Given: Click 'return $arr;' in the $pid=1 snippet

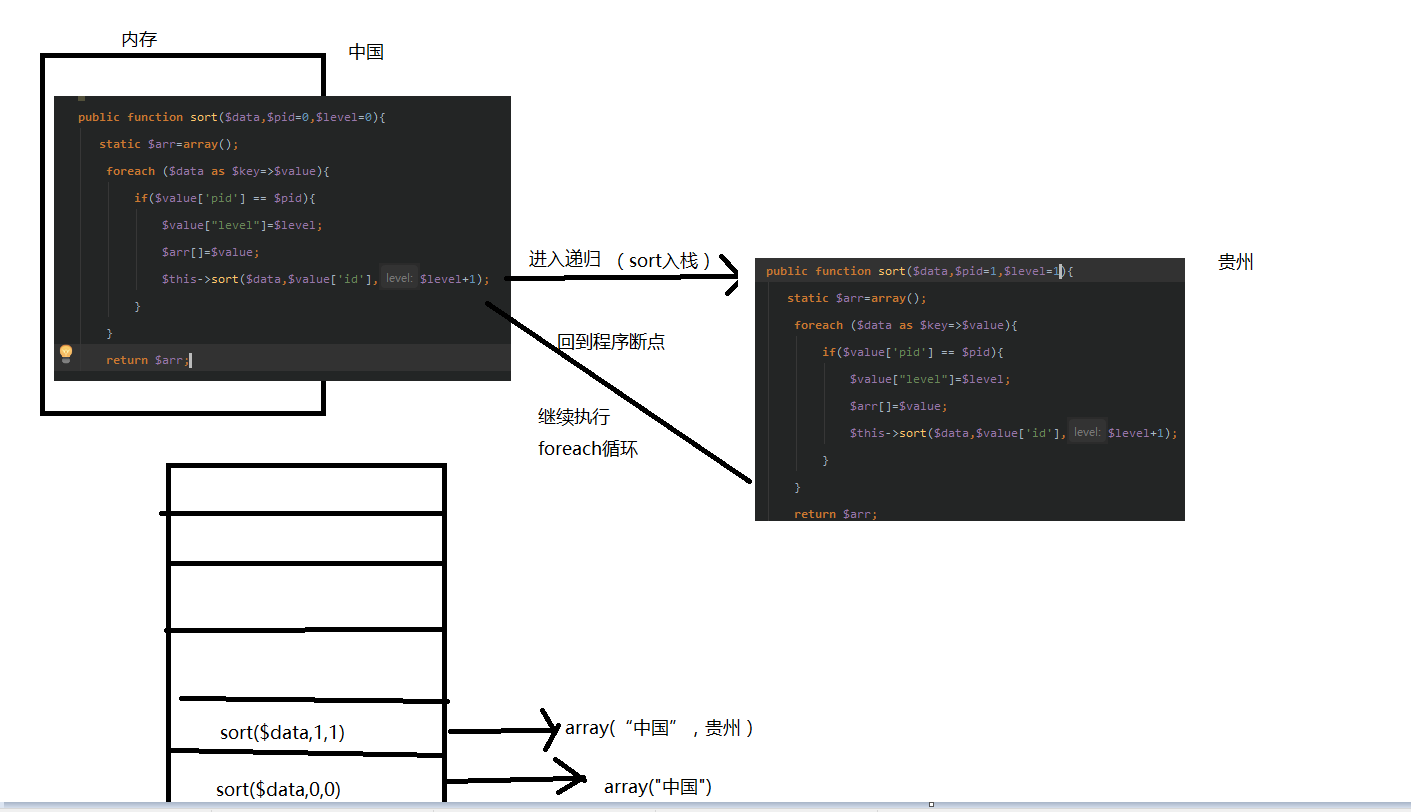Looking at the screenshot, I should [x=836, y=514].
